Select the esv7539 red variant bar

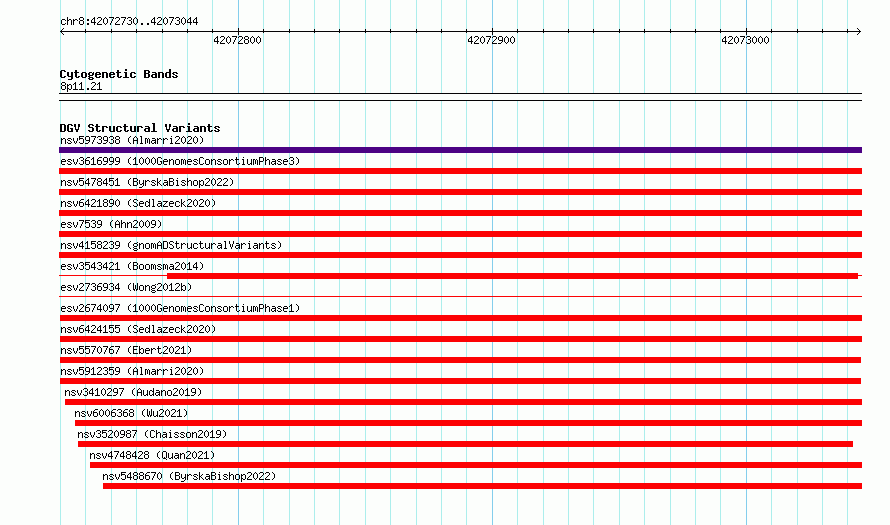click(x=460, y=234)
